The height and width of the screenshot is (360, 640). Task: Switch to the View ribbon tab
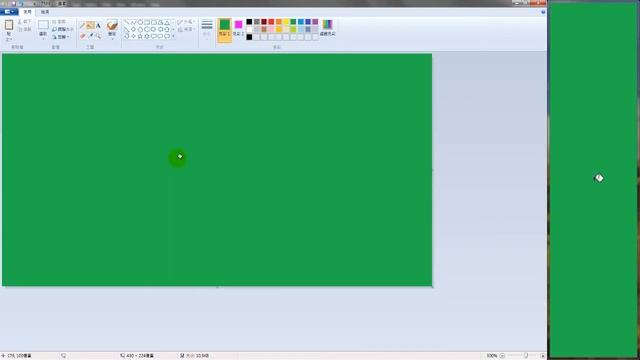pos(45,12)
